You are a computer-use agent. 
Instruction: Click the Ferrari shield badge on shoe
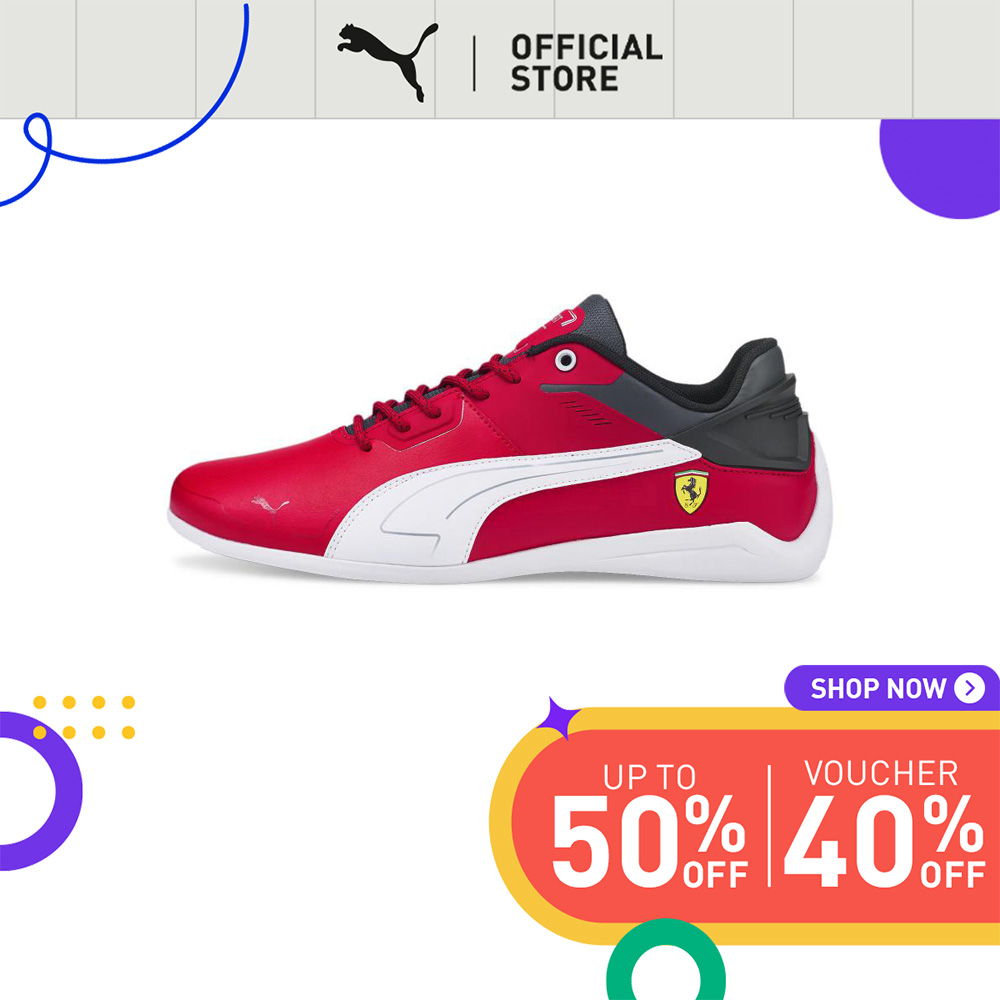[691, 492]
